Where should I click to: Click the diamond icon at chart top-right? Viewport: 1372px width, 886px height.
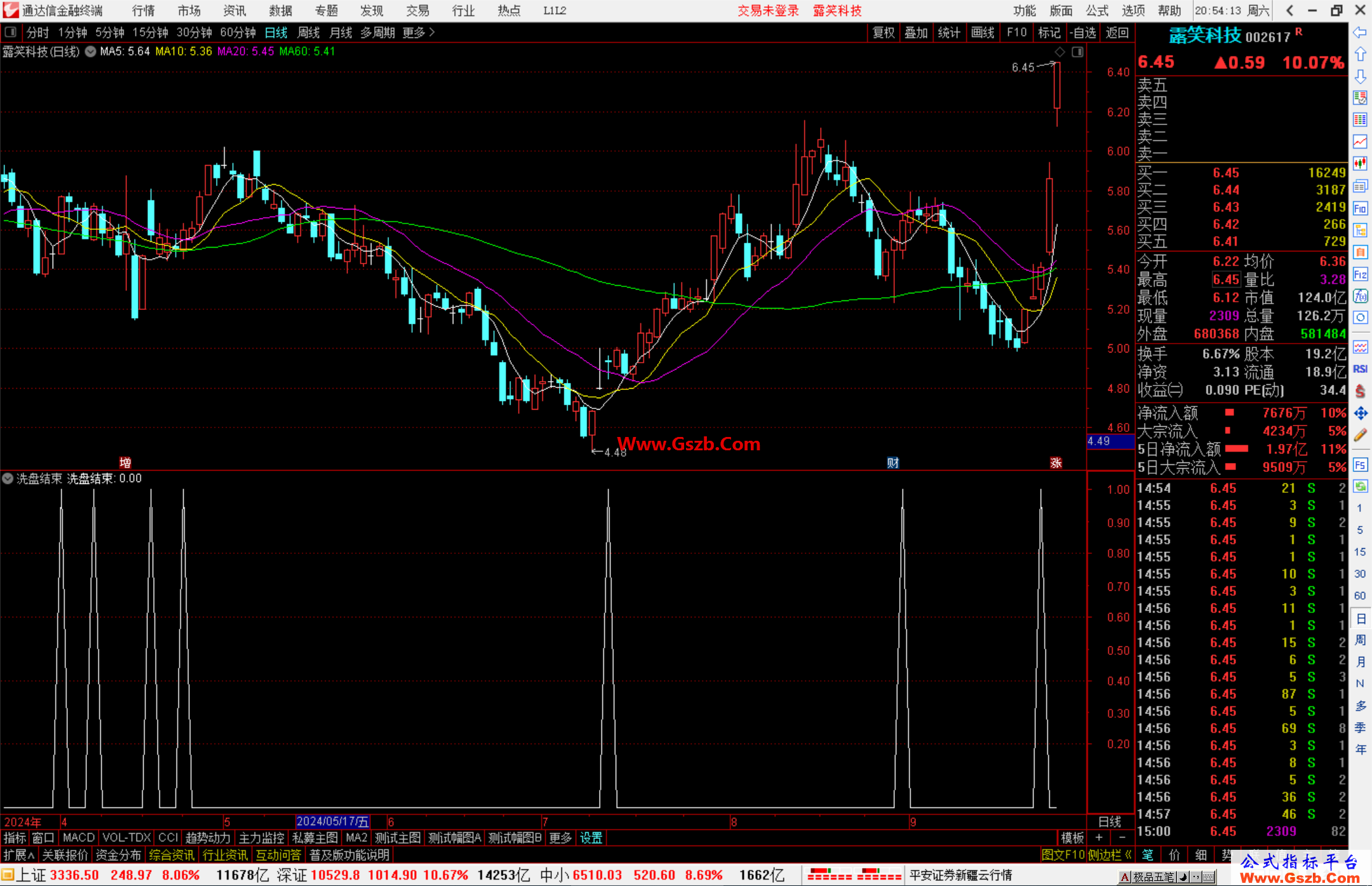pyautogui.click(x=1059, y=52)
